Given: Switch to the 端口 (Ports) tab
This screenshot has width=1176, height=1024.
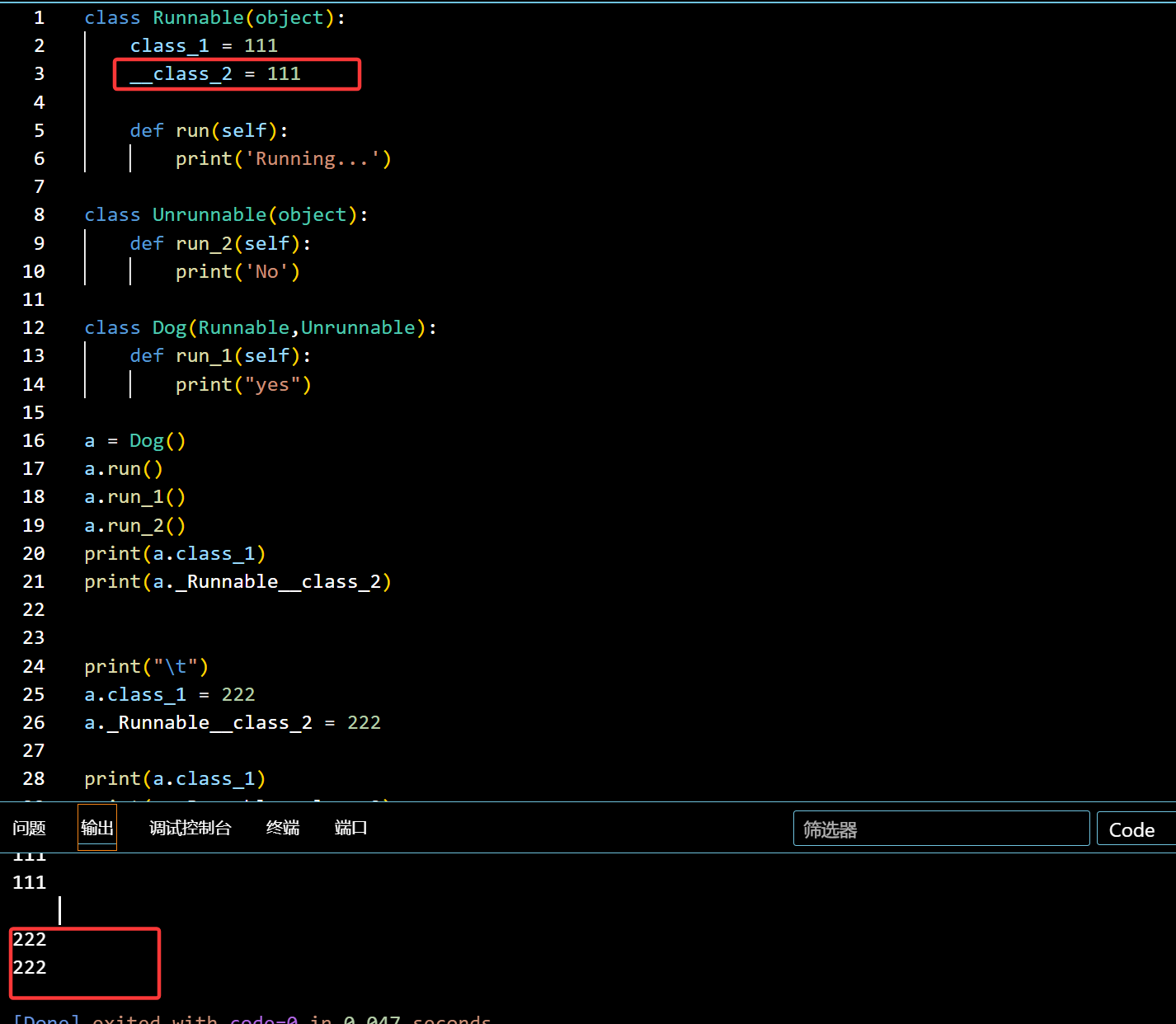Looking at the screenshot, I should click(350, 828).
